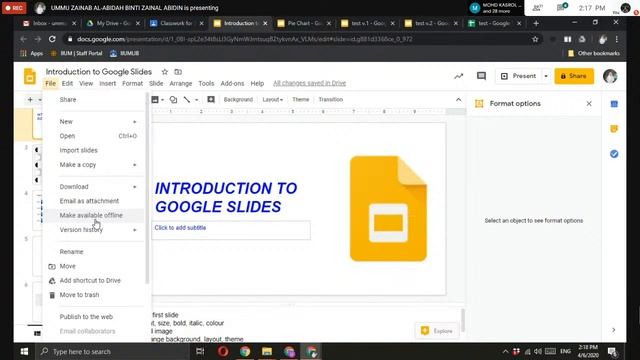Click the Opera icon in the taskbar
640x360 pixels.
coord(223,351)
